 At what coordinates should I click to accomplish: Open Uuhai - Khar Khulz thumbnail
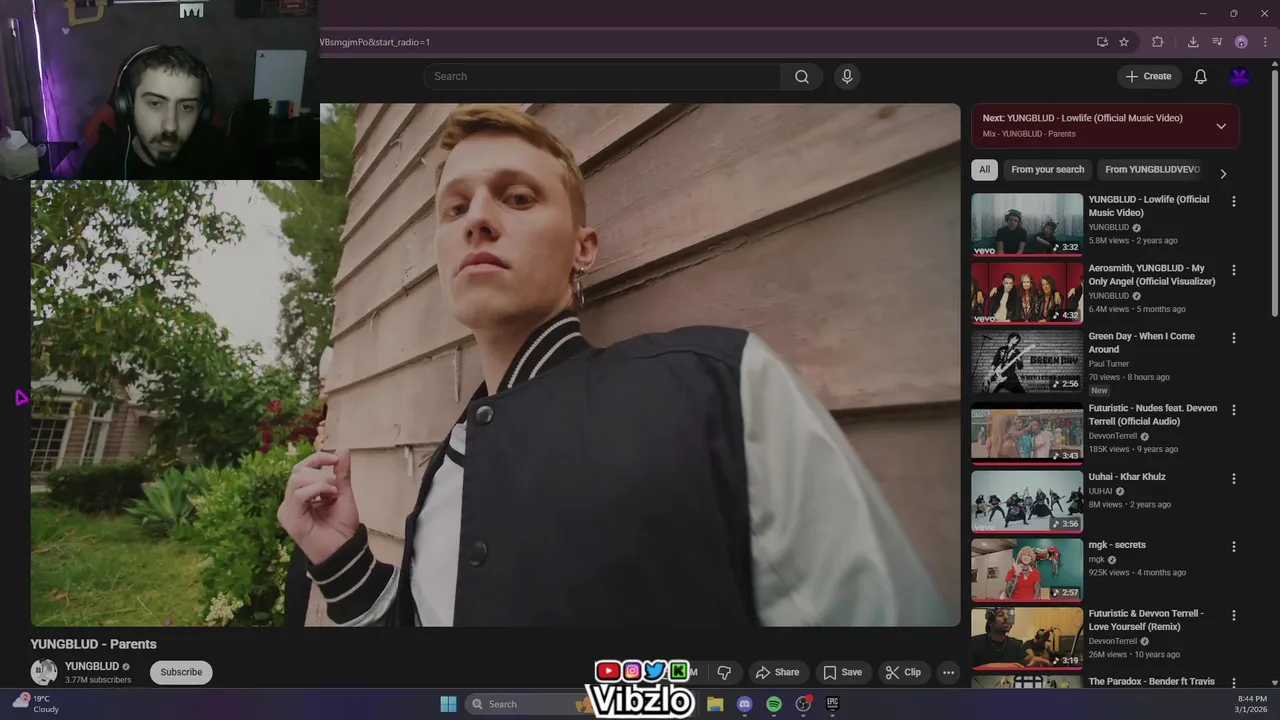(1027, 502)
